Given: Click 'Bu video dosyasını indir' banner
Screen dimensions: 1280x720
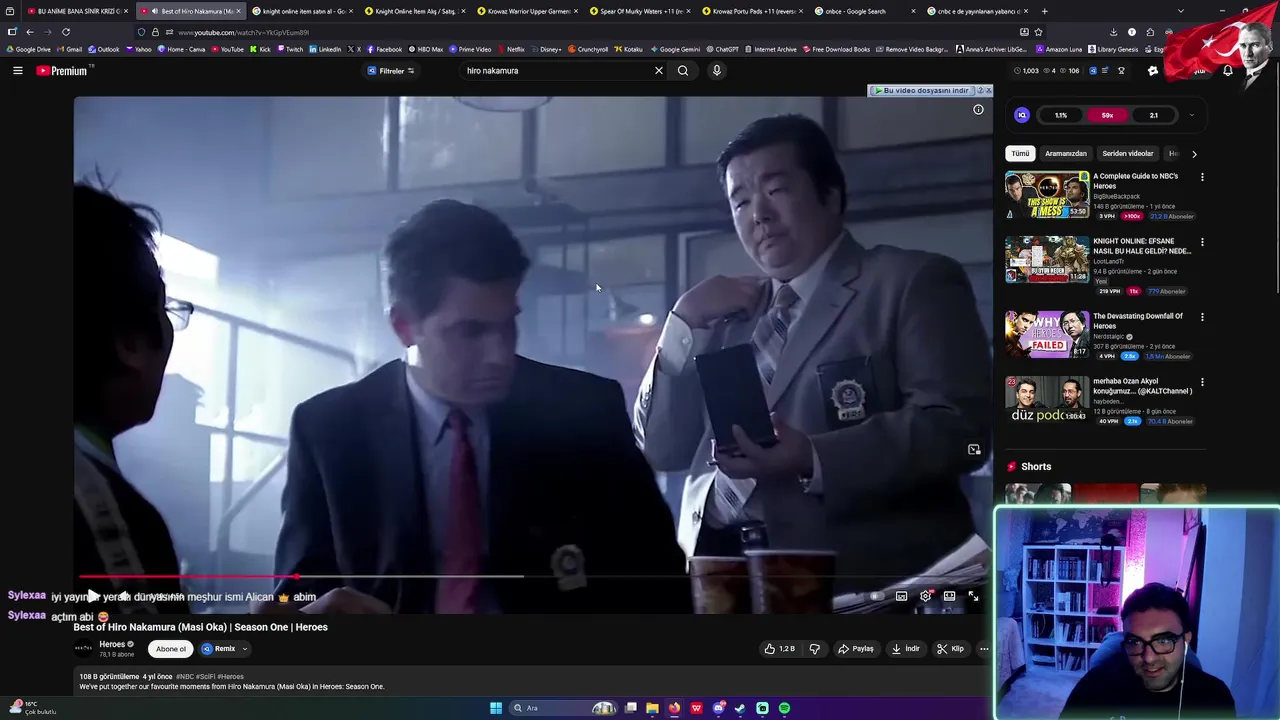Looking at the screenshot, I should (922, 90).
